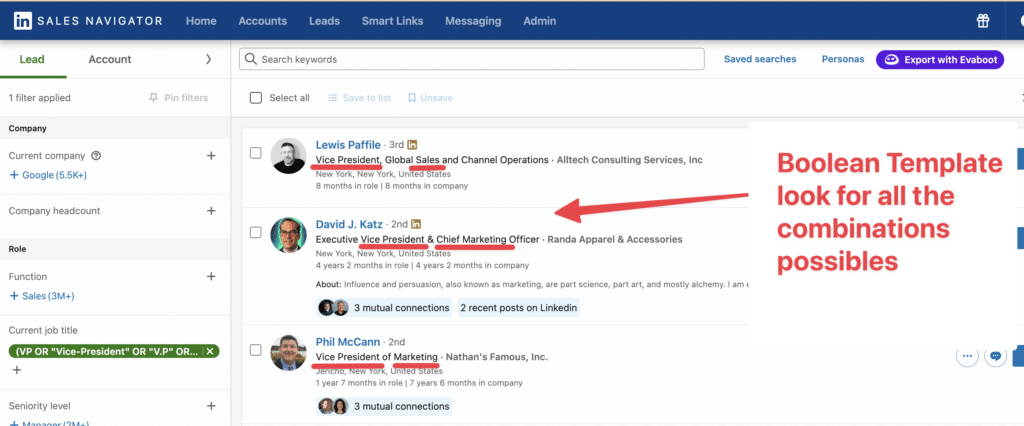Click the LinkedIn Sales Navigator logo
This screenshot has width=1024, height=426.
[x=88, y=21]
